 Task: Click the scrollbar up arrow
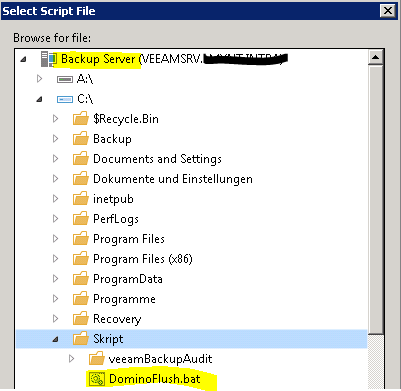(x=375, y=57)
